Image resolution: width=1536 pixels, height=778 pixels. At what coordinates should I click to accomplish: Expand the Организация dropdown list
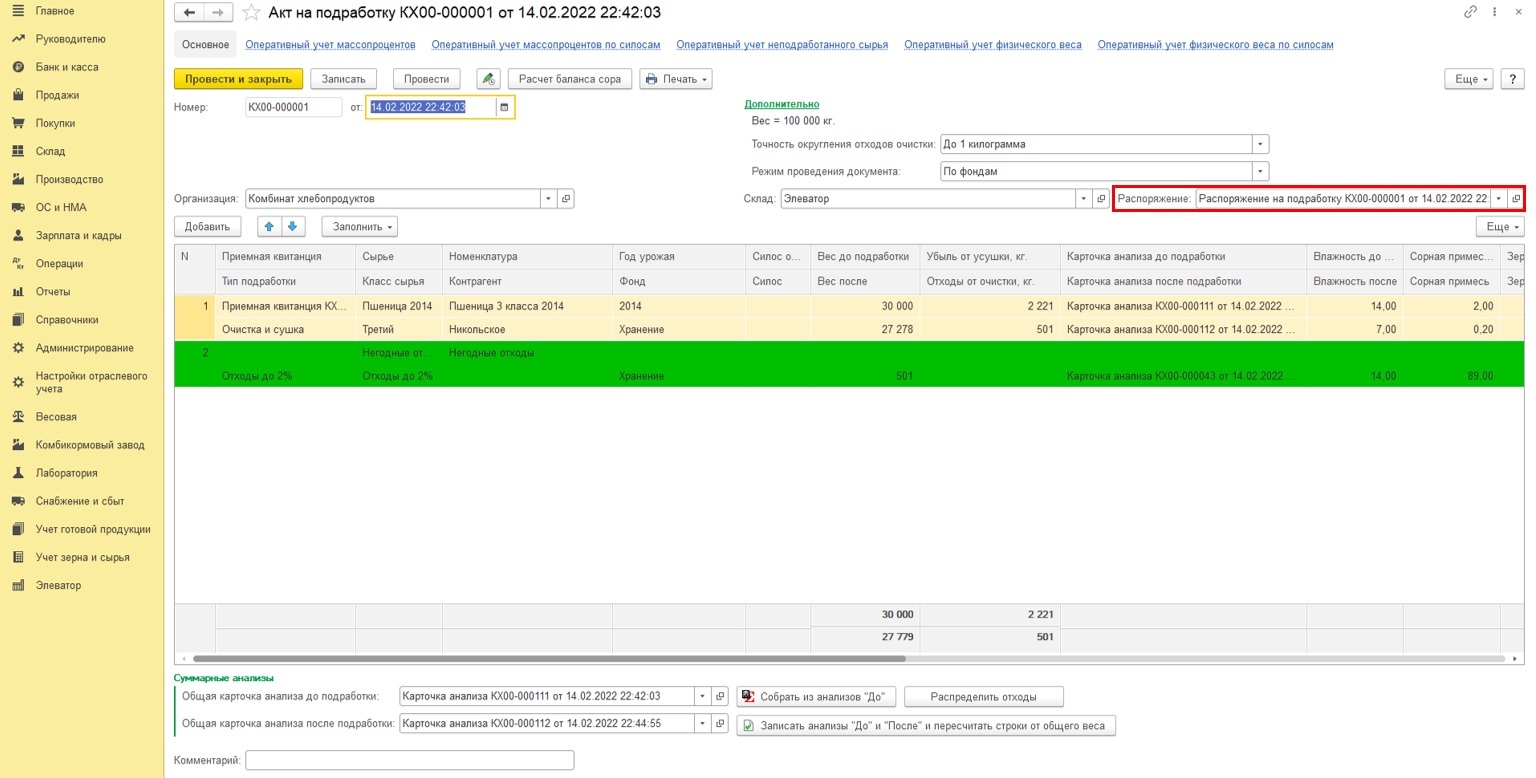(548, 199)
